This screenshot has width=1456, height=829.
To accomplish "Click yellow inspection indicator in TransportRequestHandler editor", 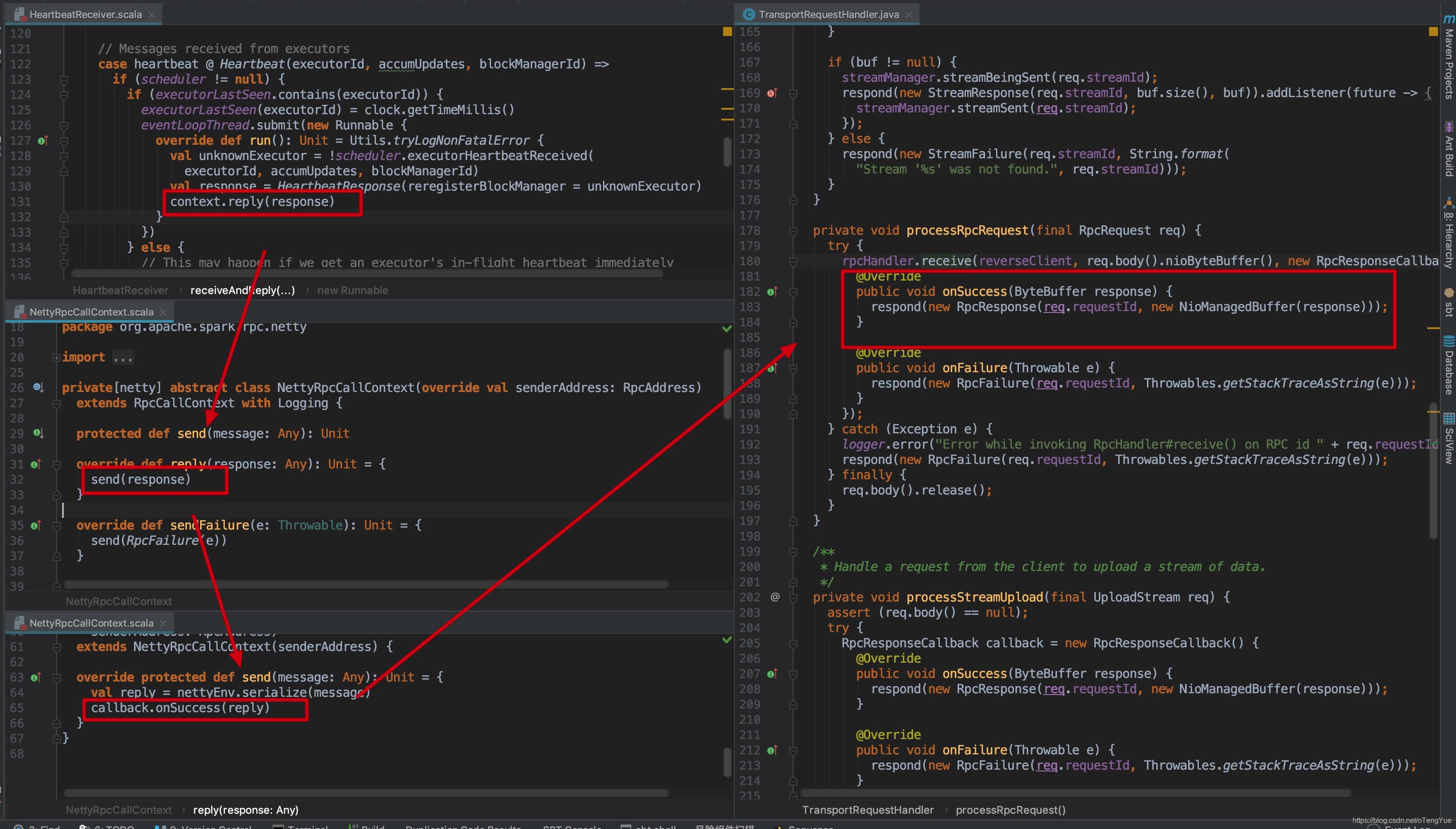I will (1433, 32).
